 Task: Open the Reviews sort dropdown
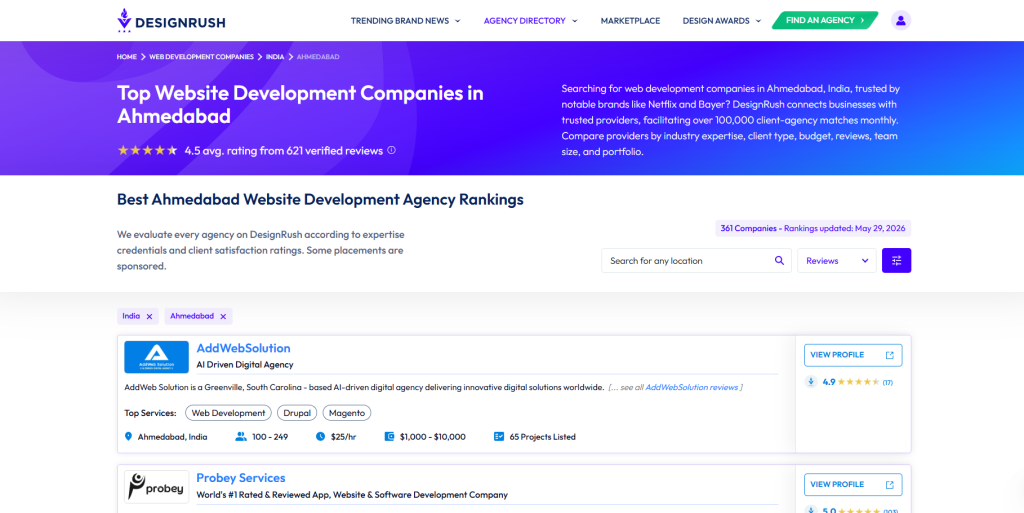pyautogui.click(x=837, y=260)
